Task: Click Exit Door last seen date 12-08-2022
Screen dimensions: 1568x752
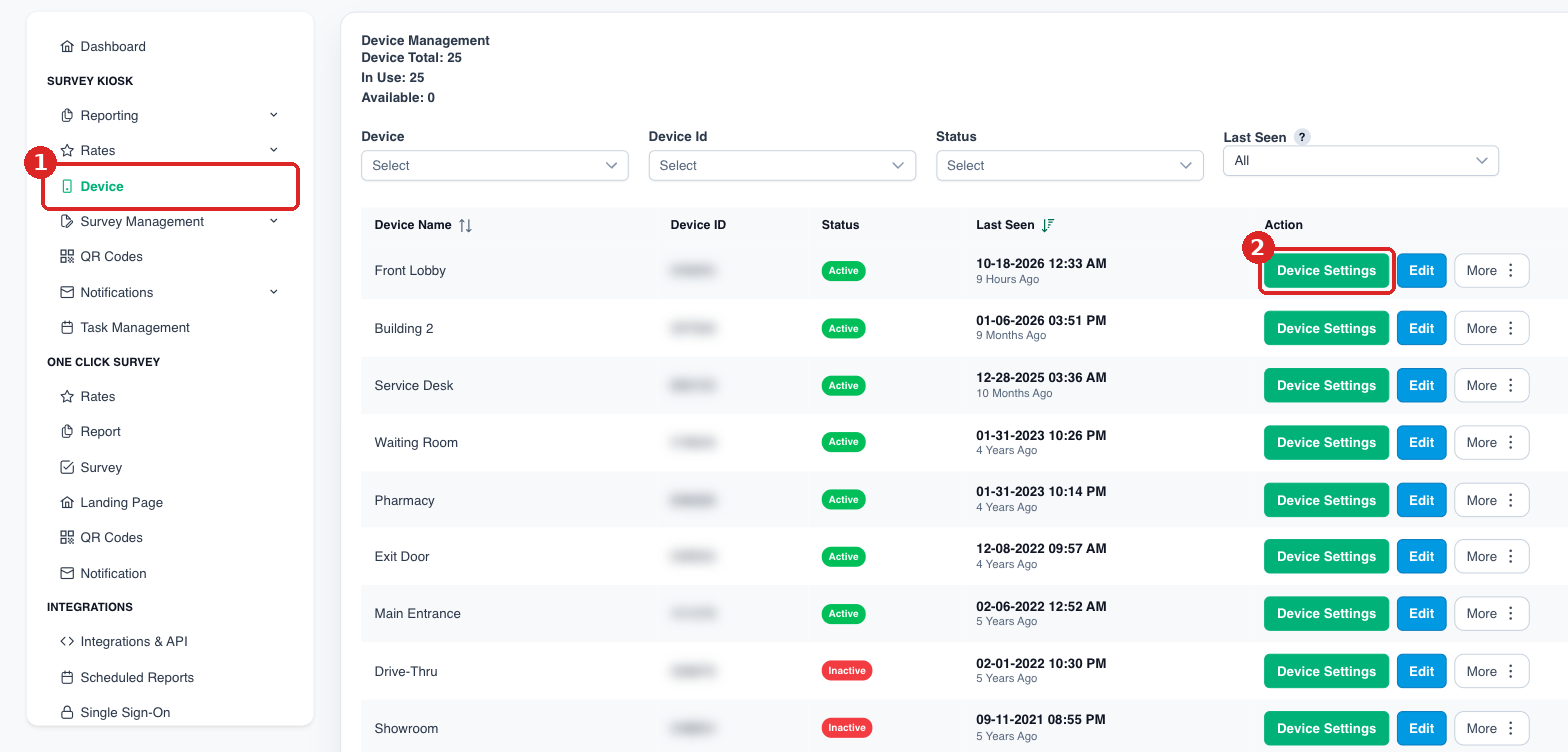Action: click(1041, 549)
